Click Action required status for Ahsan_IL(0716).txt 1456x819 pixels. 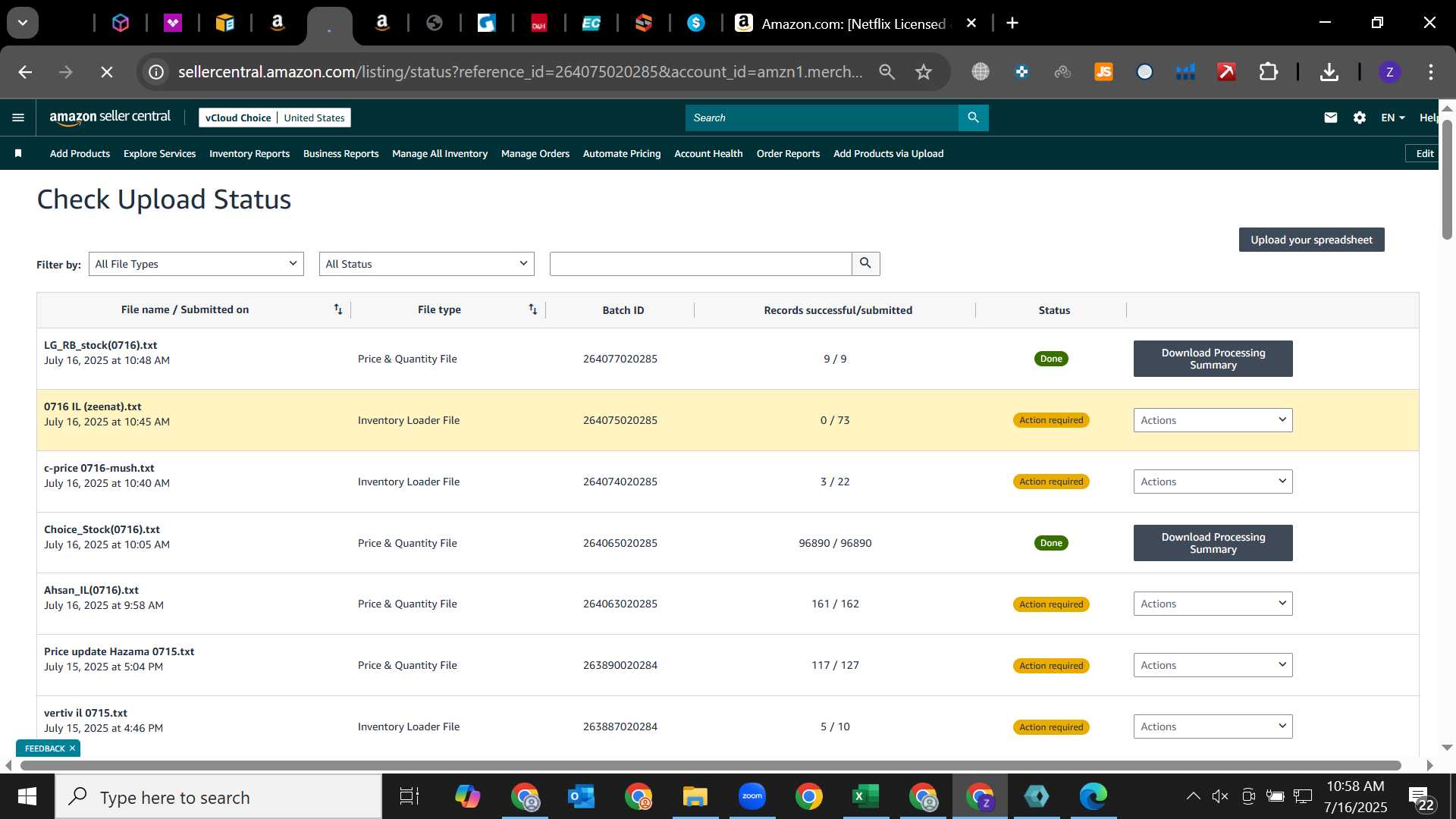click(1051, 604)
